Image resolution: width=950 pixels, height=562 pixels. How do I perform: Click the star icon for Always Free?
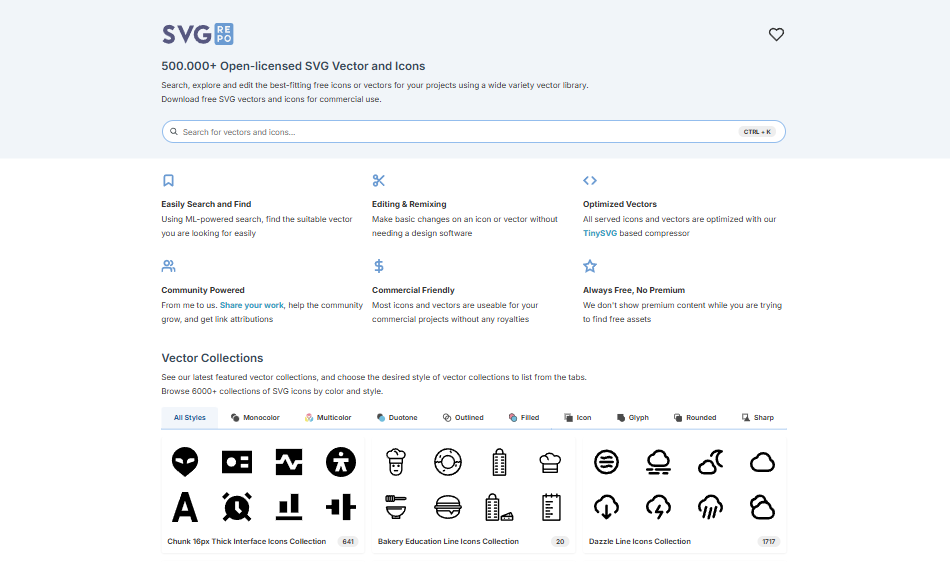[590, 266]
